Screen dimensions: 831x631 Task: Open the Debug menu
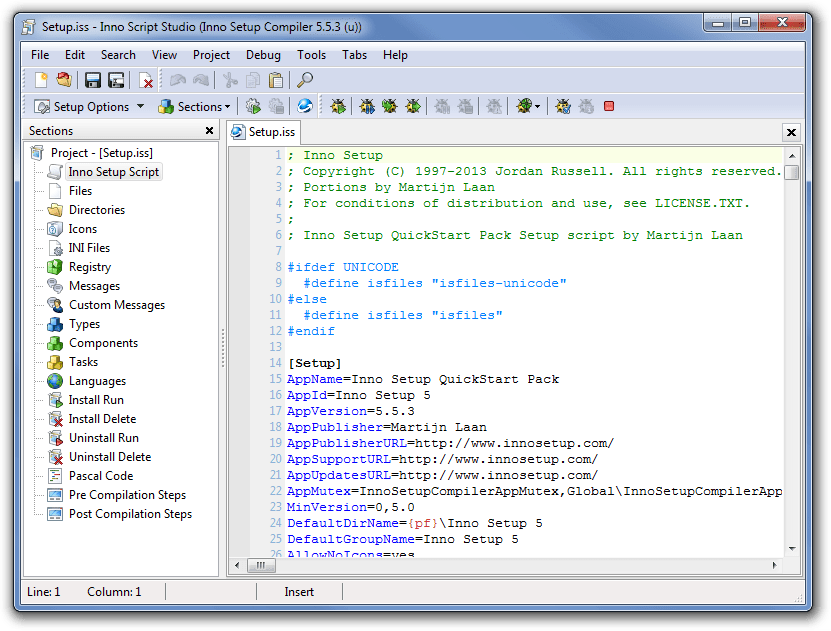(x=263, y=55)
